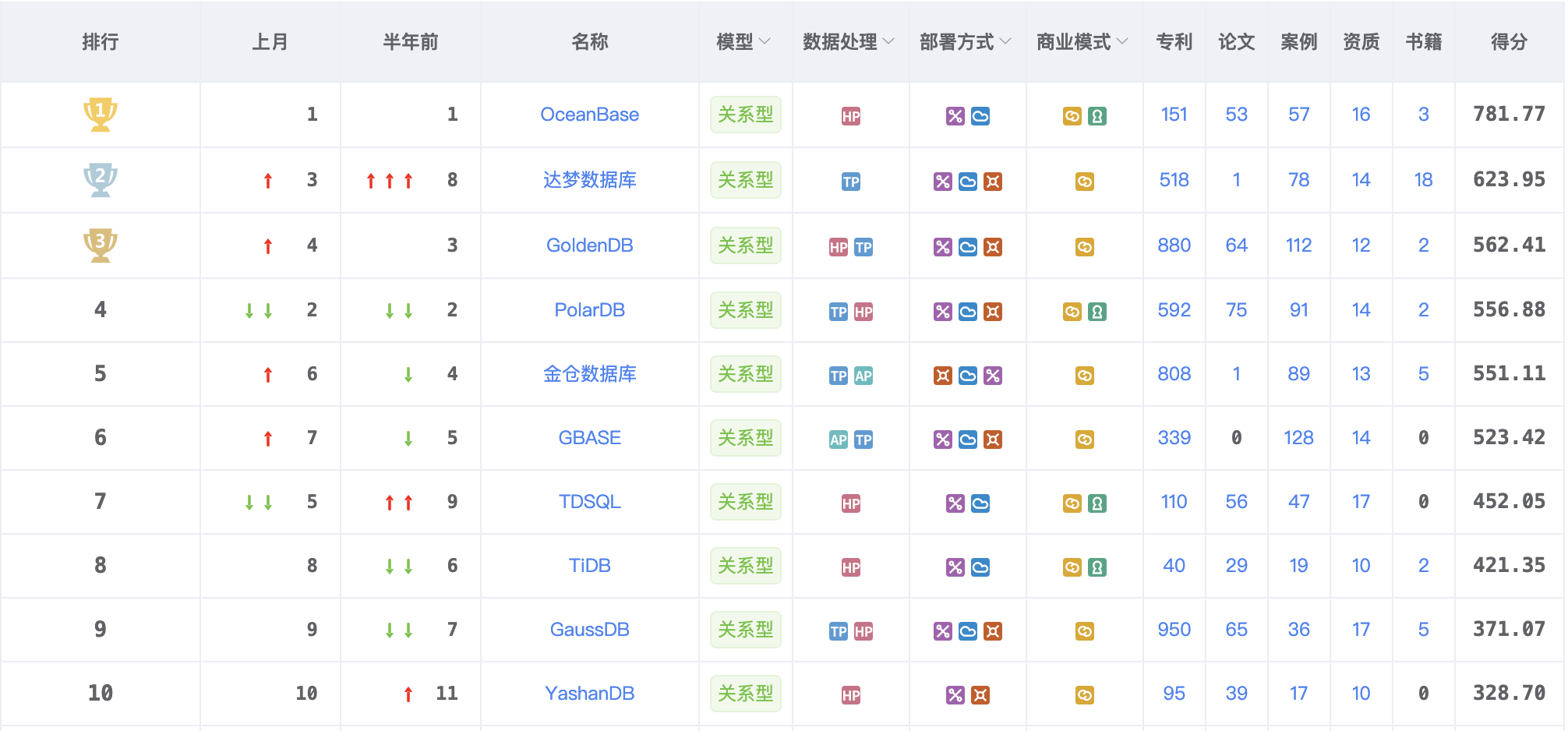The image size is (1568, 731).
Task: Click GaussDB's patent count 950 link
Action: (x=1173, y=630)
